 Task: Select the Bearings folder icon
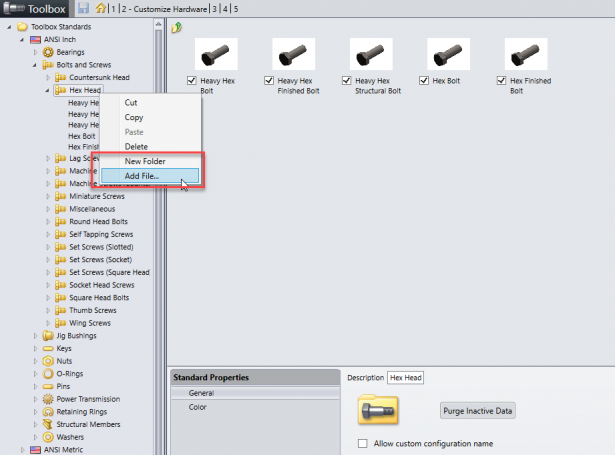pyautogui.click(x=48, y=52)
